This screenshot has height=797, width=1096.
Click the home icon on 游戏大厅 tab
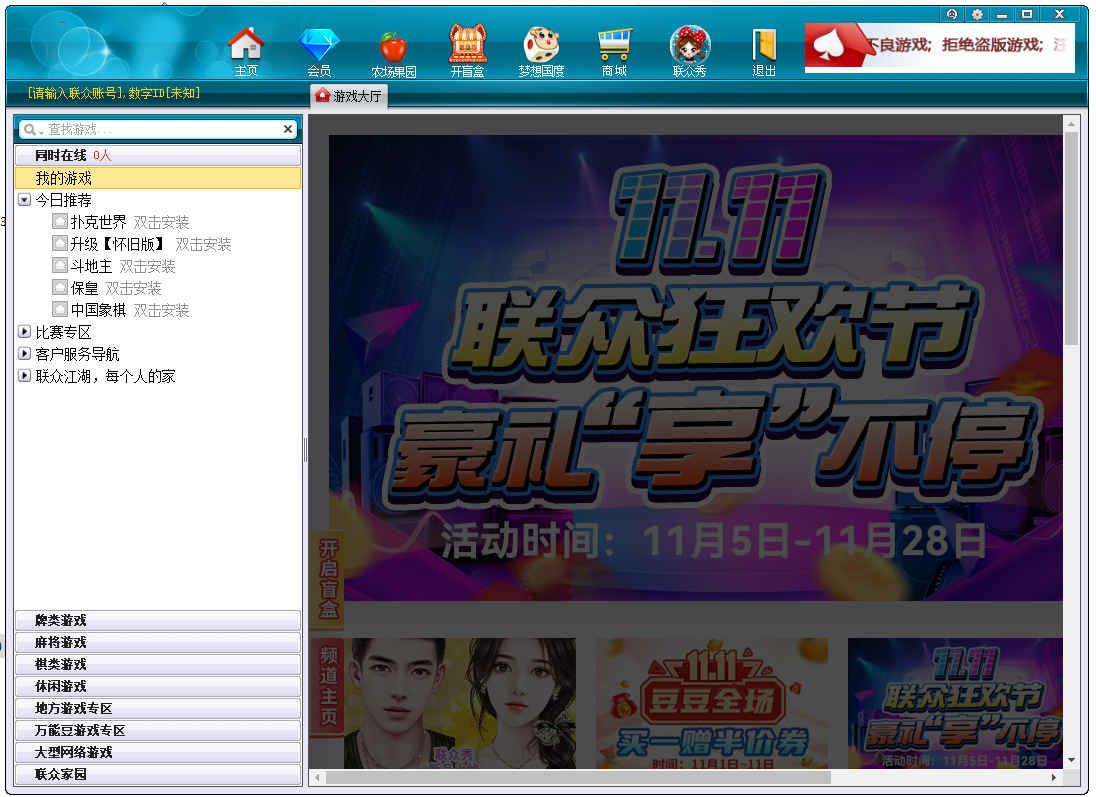point(322,95)
